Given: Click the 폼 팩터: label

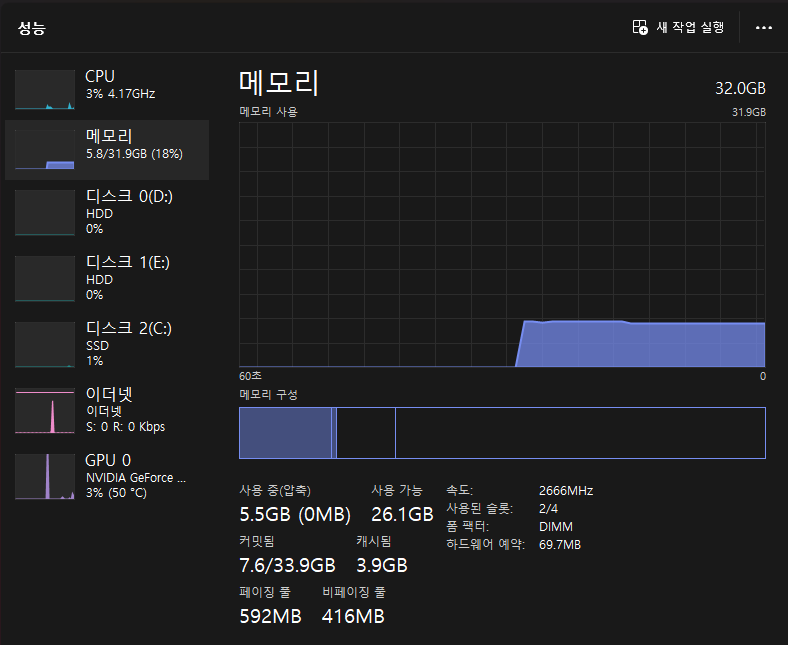Looking at the screenshot, I should pos(467,527).
